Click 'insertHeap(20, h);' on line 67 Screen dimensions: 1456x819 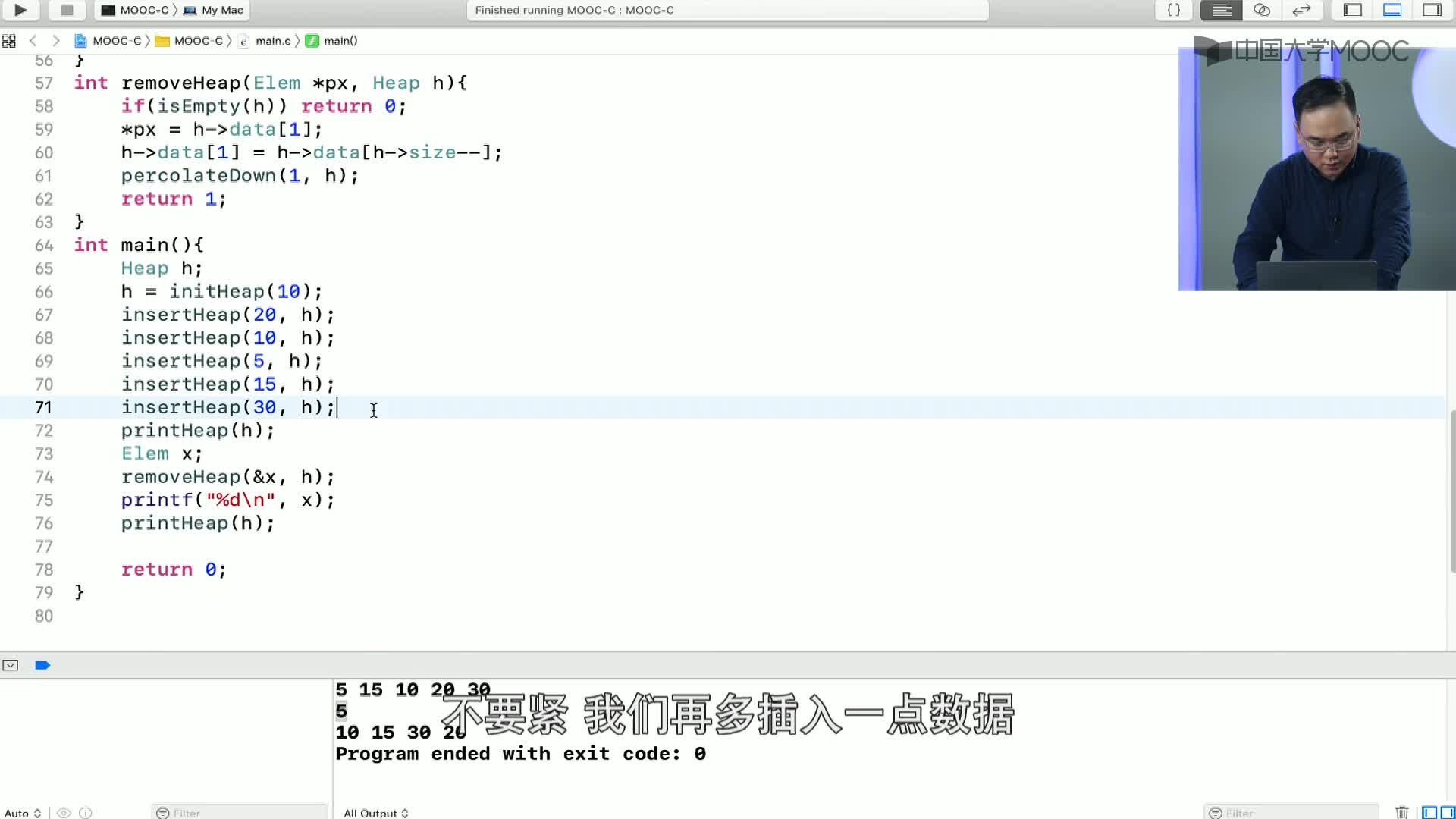pos(227,315)
